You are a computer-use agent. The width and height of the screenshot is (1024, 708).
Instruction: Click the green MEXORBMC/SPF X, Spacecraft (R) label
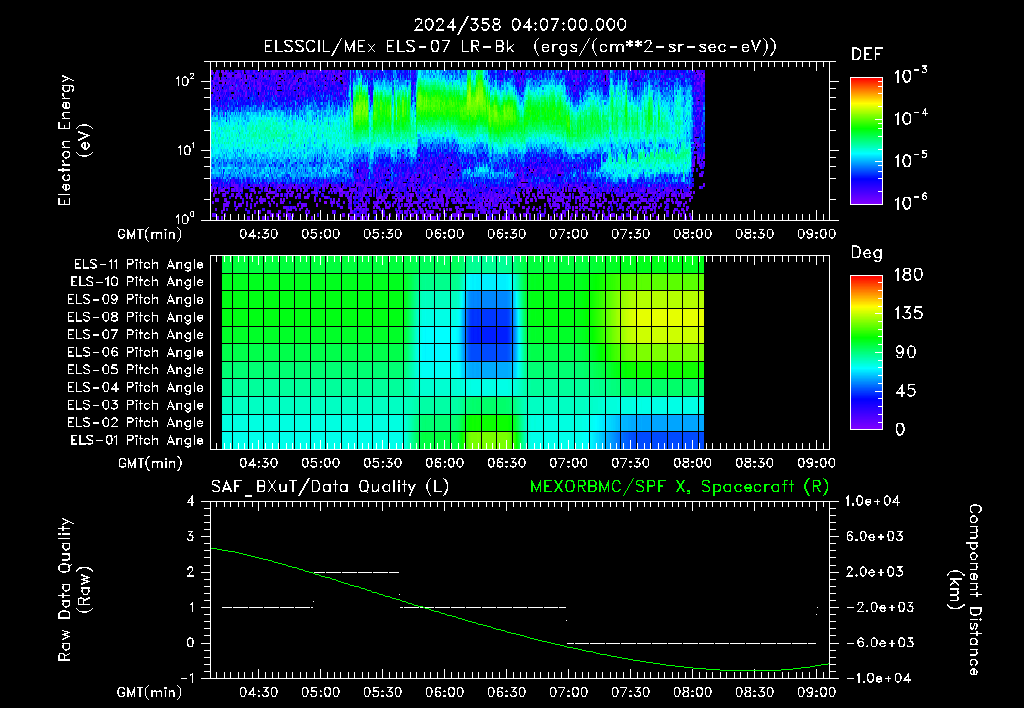[x=679, y=487]
